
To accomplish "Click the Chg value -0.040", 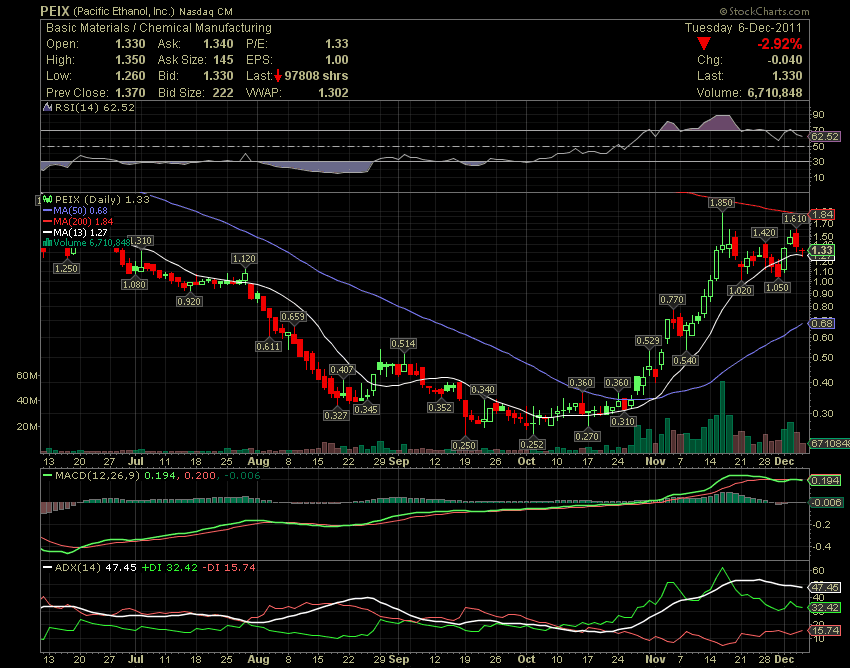I will click(x=784, y=60).
